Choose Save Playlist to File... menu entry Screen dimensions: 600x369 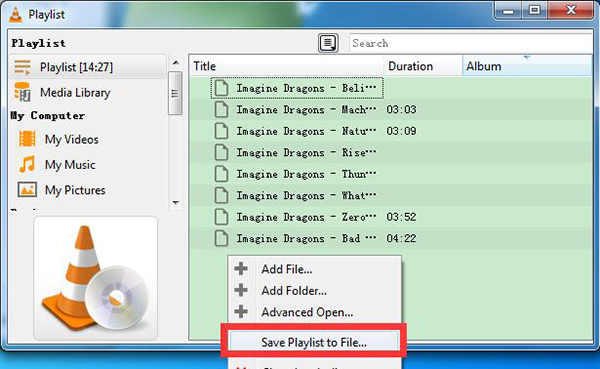pos(314,342)
